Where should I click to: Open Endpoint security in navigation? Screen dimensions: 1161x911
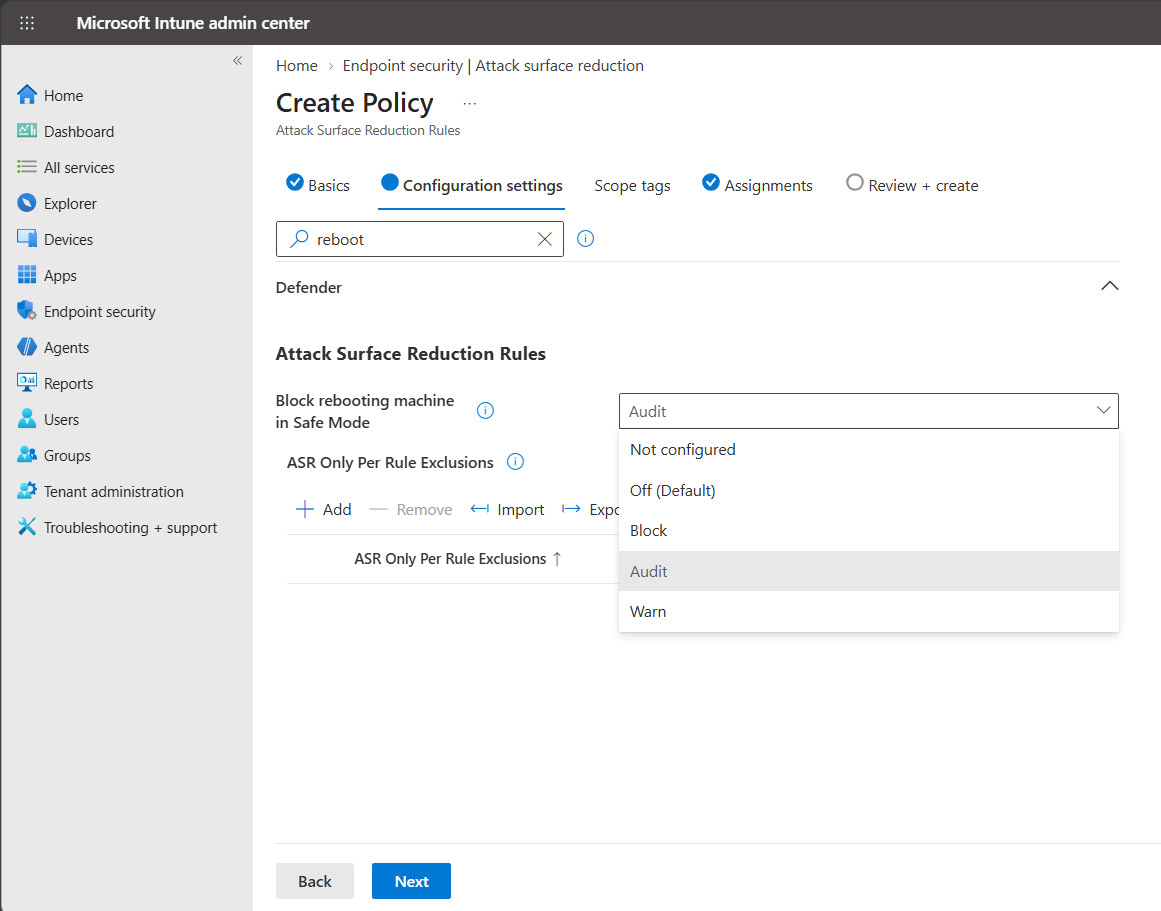100,312
